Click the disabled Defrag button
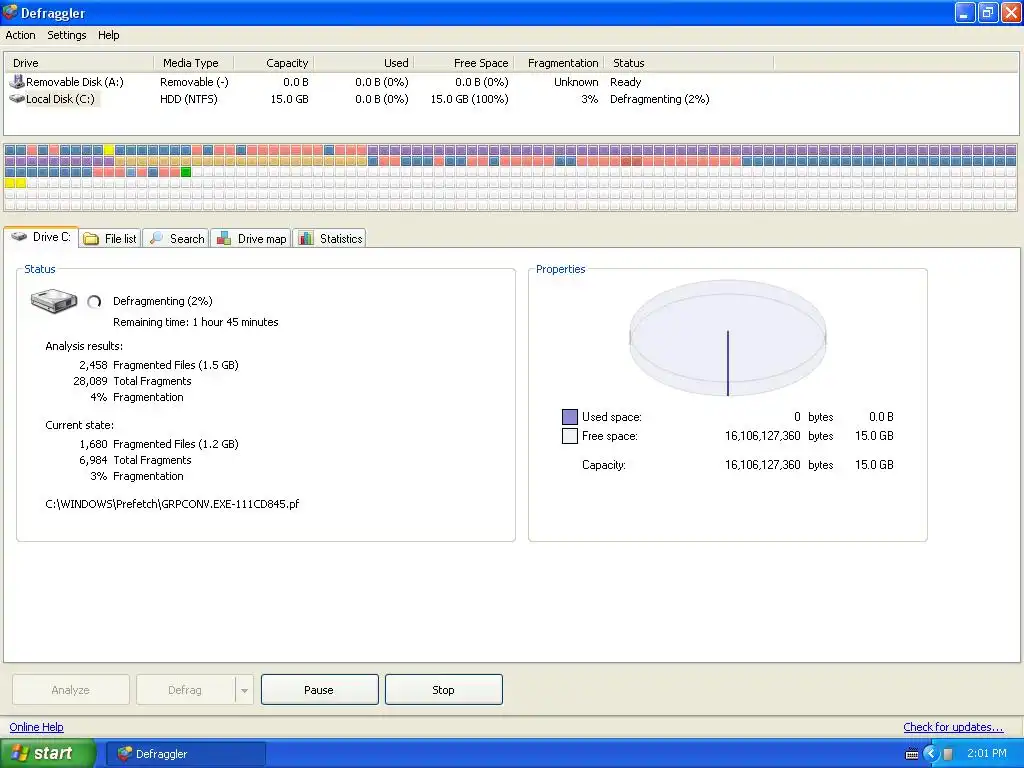1024x768 pixels. [185, 690]
